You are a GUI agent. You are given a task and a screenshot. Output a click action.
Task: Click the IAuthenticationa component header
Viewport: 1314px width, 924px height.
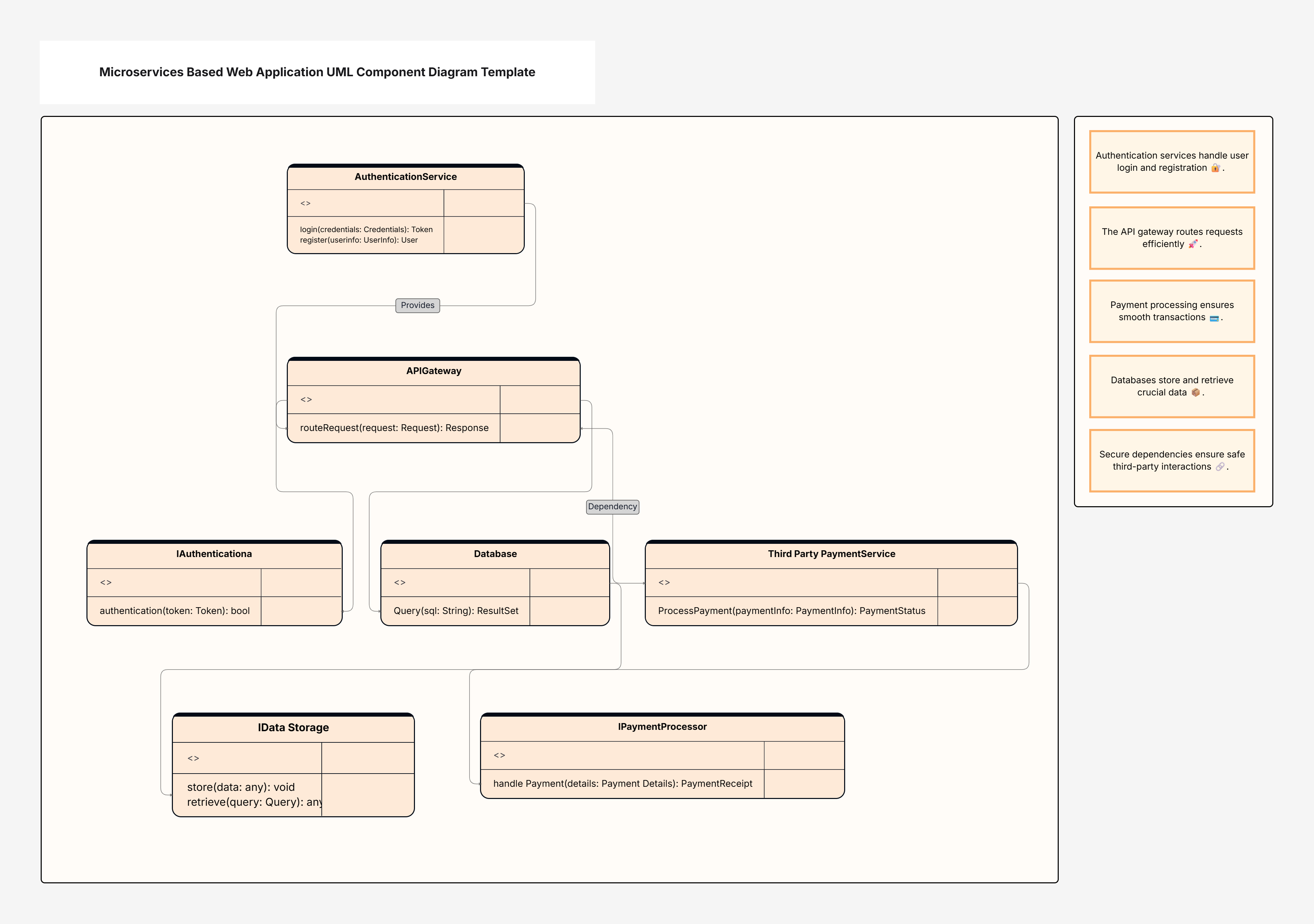214,554
